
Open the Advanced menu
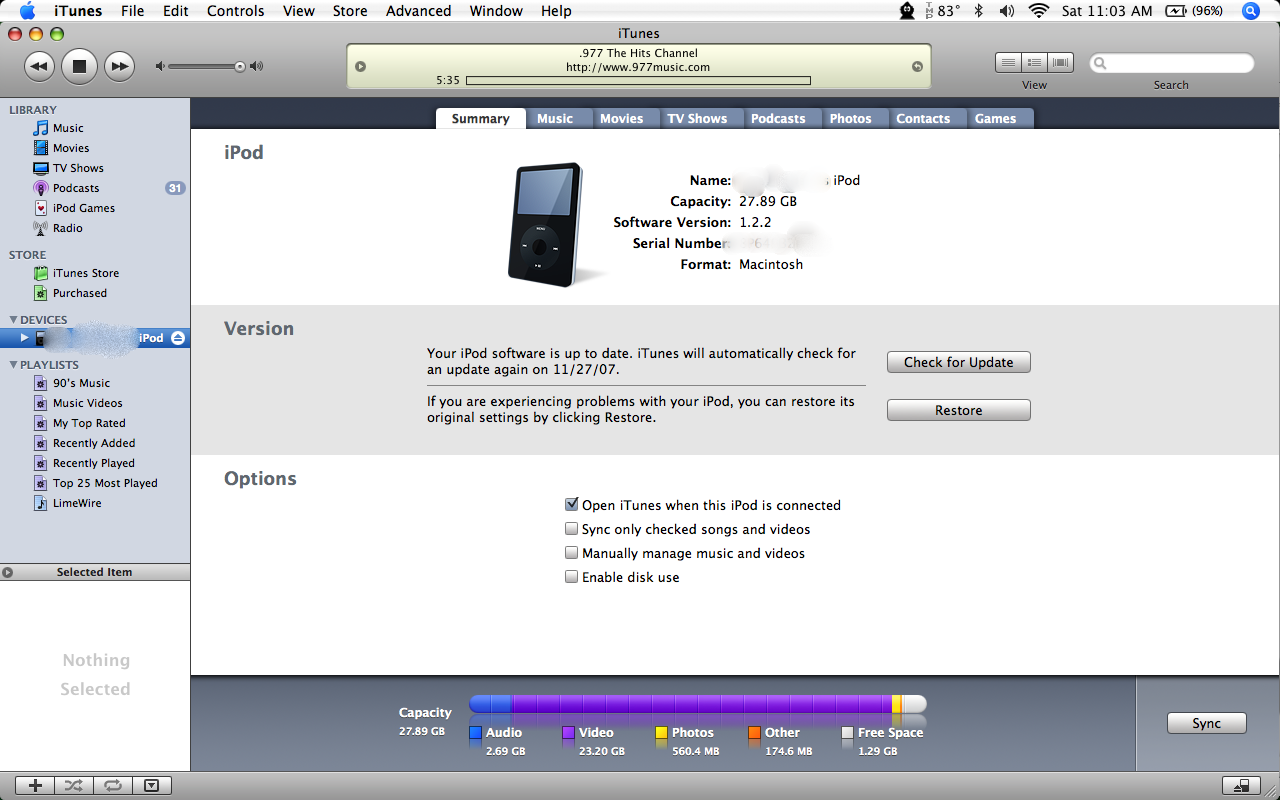click(418, 11)
